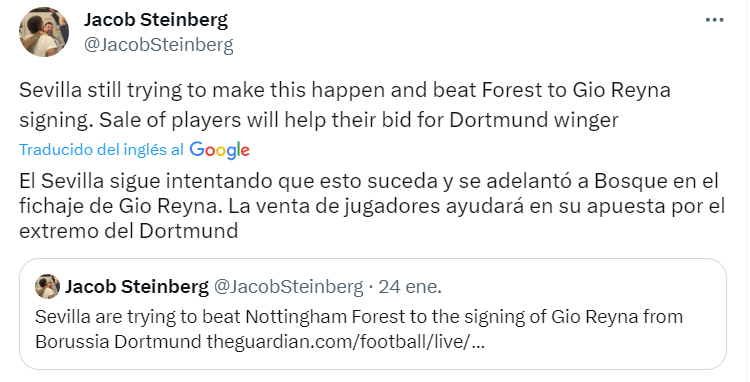Image resolution: width=750 pixels, height=382 pixels.
Task: Click the '24 ene.' date on quoted tweet
Action: click(410, 287)
